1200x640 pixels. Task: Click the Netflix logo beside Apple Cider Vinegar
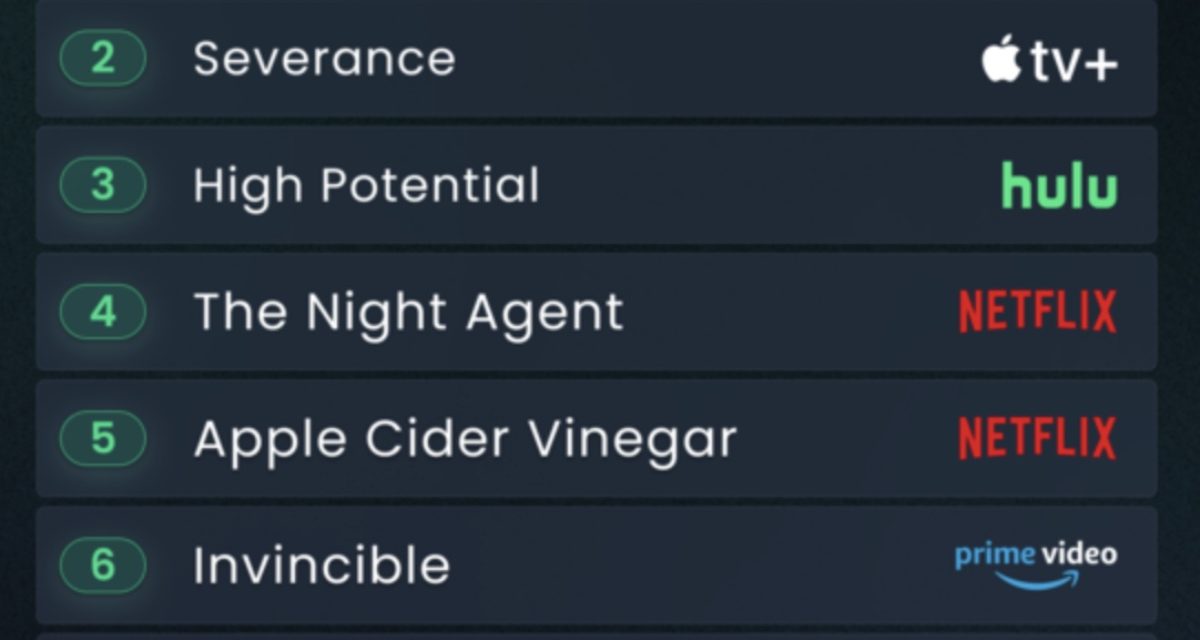point(1037,438)
